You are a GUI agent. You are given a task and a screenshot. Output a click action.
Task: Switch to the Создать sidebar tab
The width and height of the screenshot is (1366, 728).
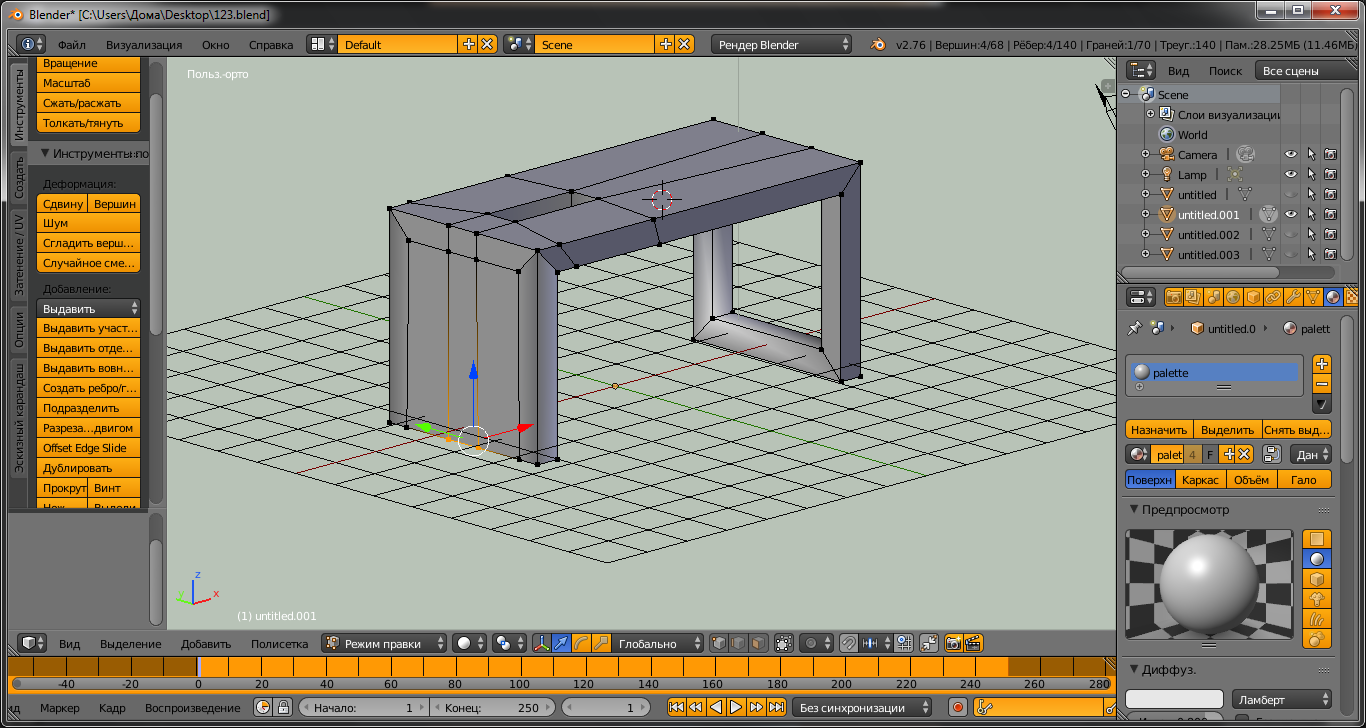(19, 177)
